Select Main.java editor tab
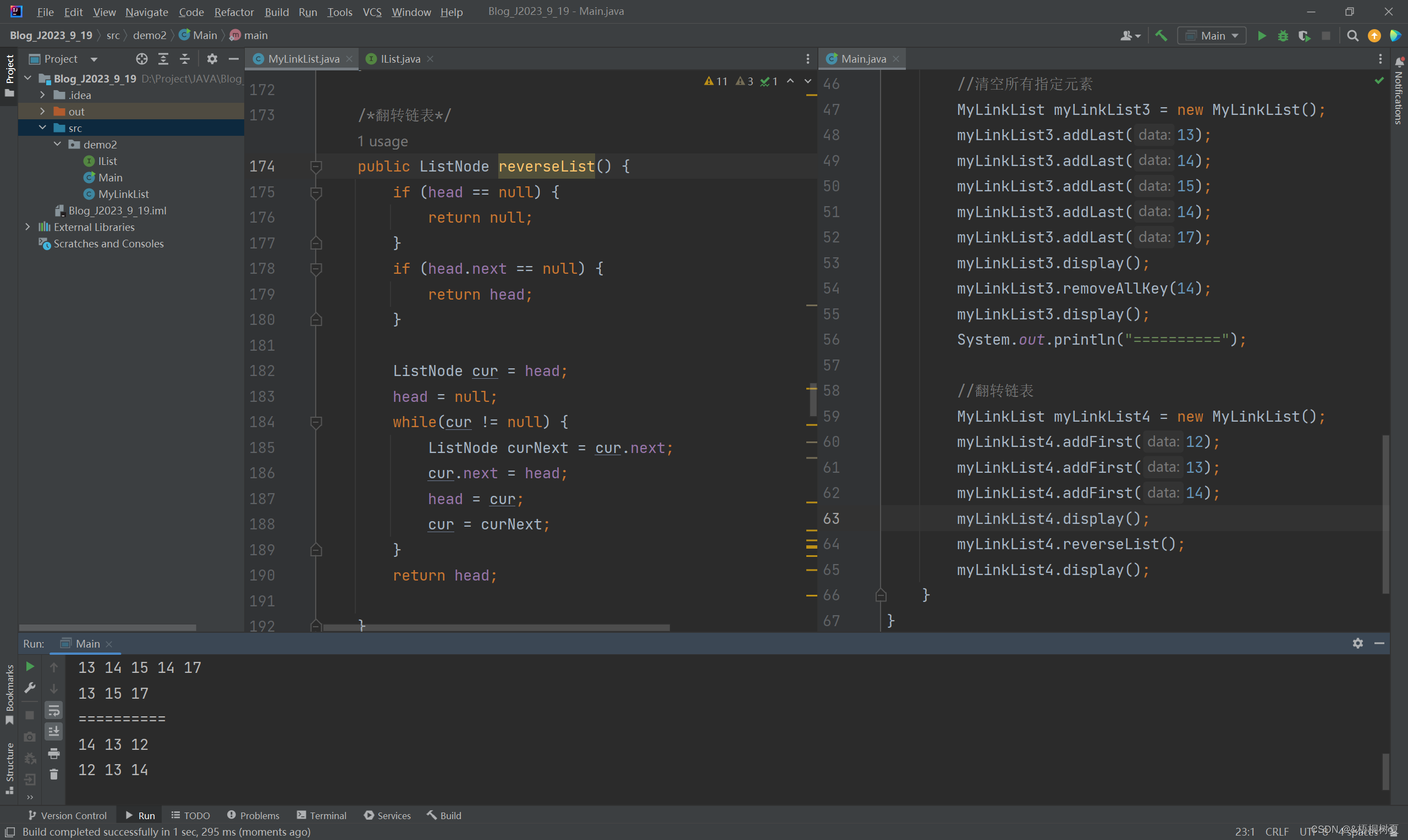Screen dimensions: 1408x840 point(864,59)
